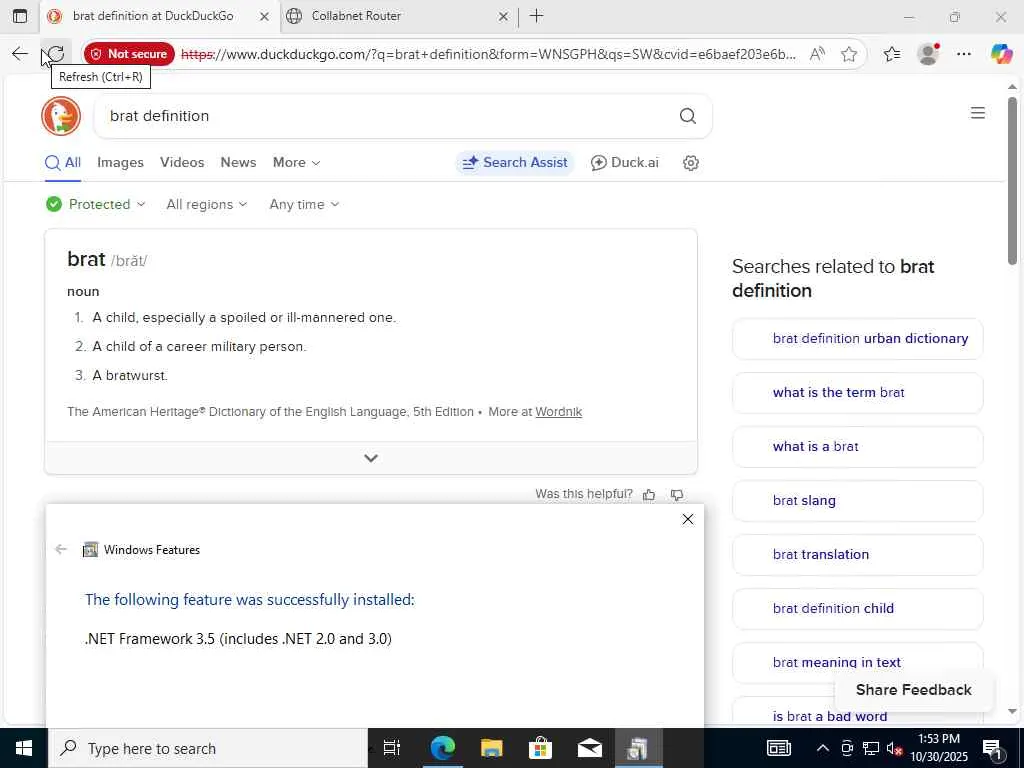Open the Read aloud icon in address bar
Image resolution: width=1024 pixels, height=768 pixels.
click(817, 54)
